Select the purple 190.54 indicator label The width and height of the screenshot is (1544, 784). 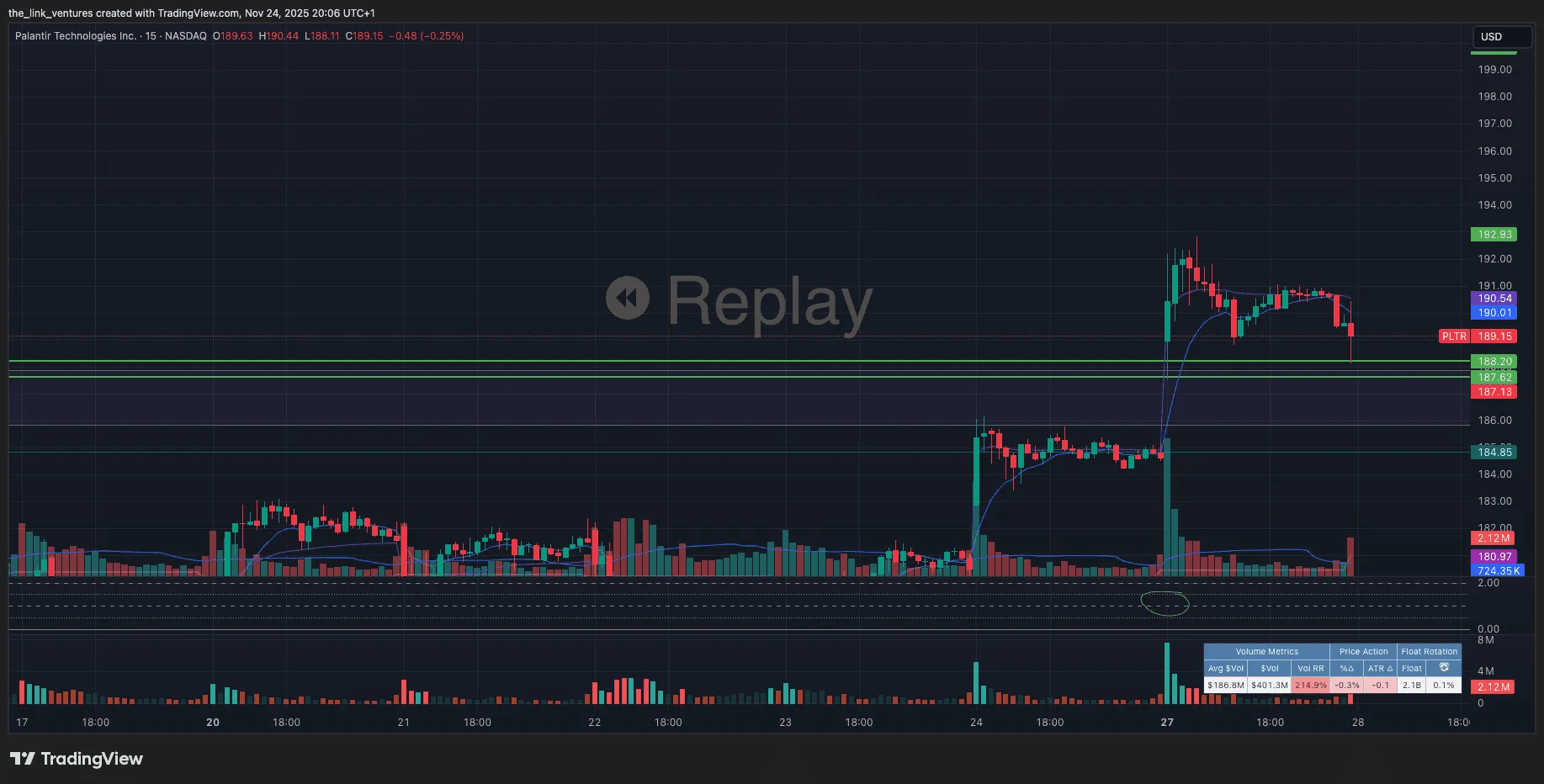click(x=1494, y=299)
